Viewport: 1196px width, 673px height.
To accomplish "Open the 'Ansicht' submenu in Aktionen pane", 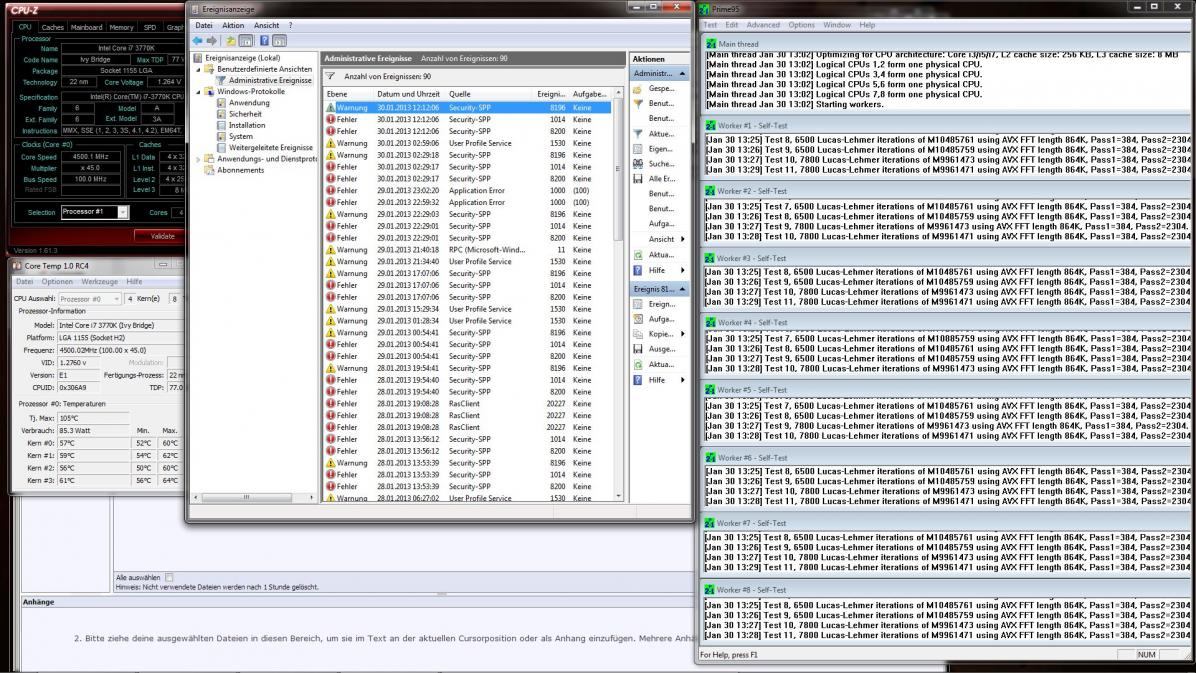I will tap(661, 239).
